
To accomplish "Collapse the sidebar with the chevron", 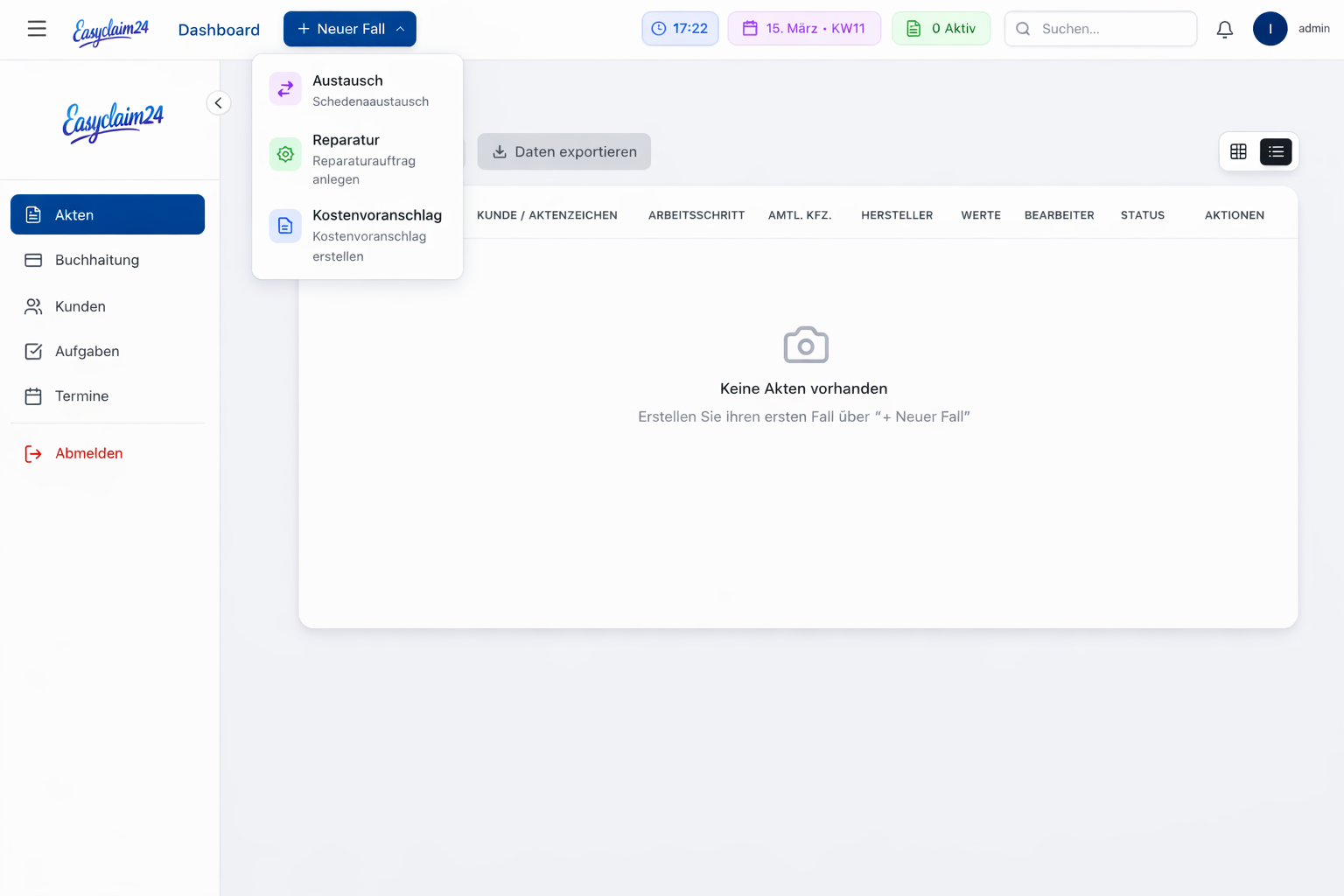I will (x=219, y=102).
